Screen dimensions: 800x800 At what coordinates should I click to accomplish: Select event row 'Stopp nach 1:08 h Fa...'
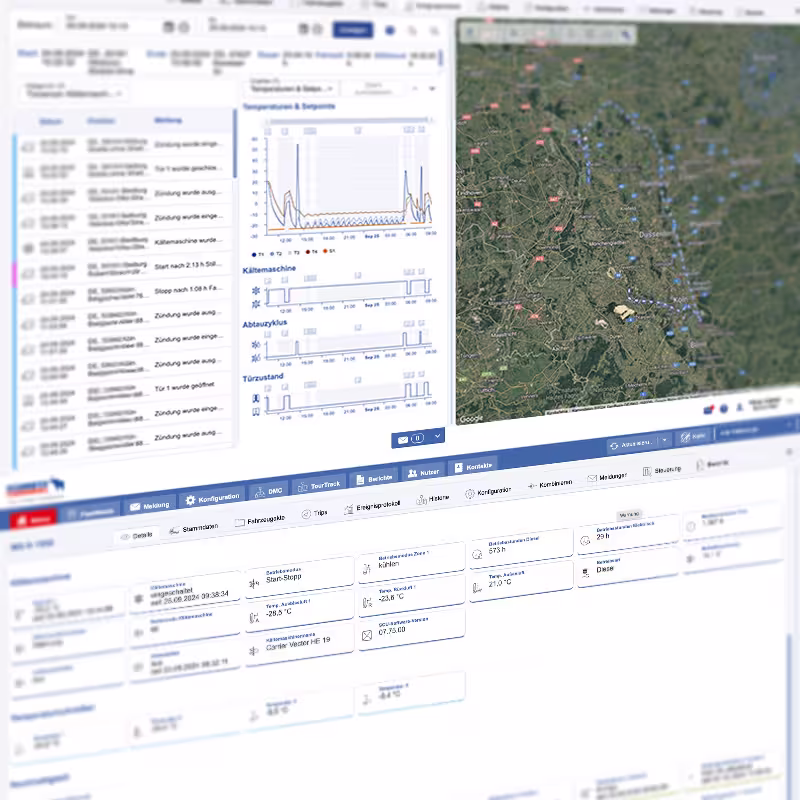point(126,293)
